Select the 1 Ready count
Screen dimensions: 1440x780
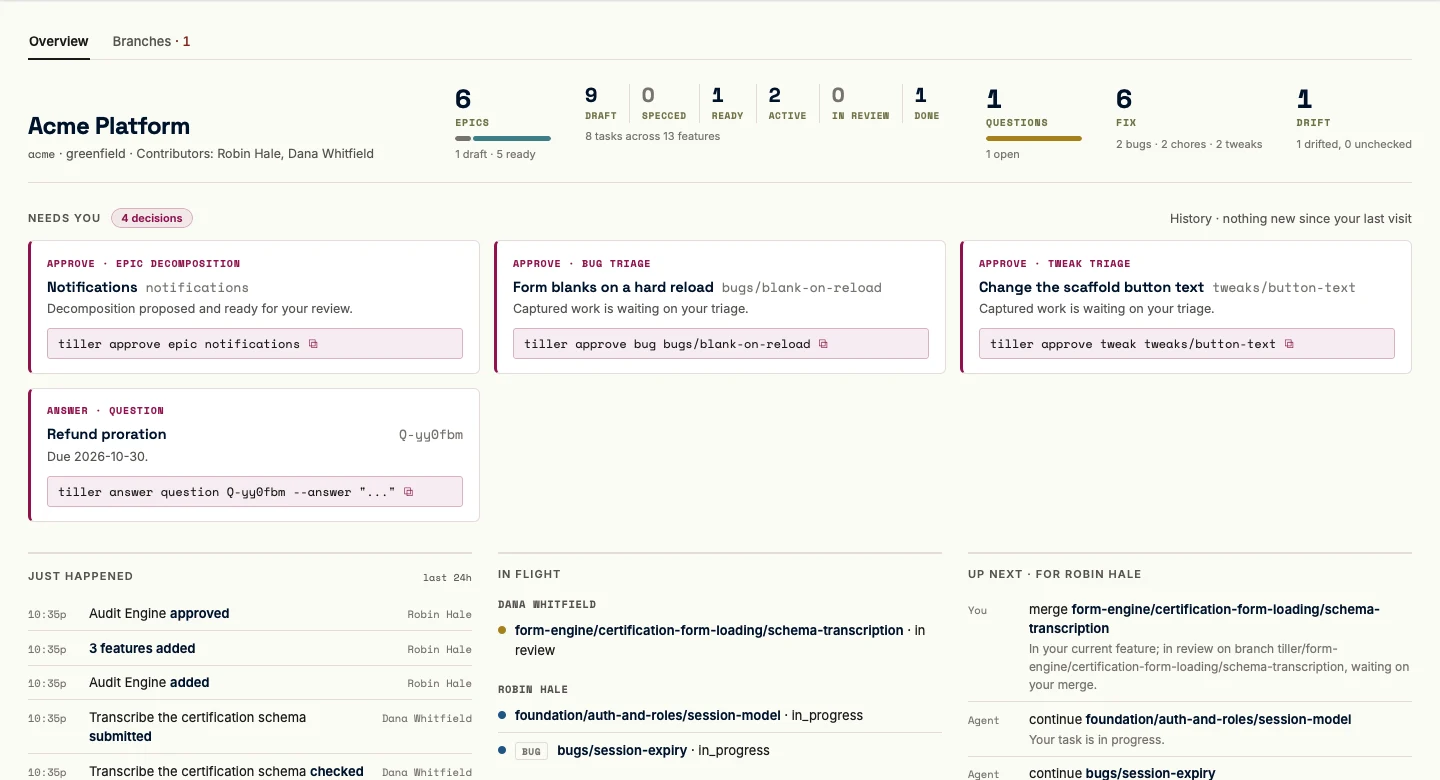tap(727, 103)
